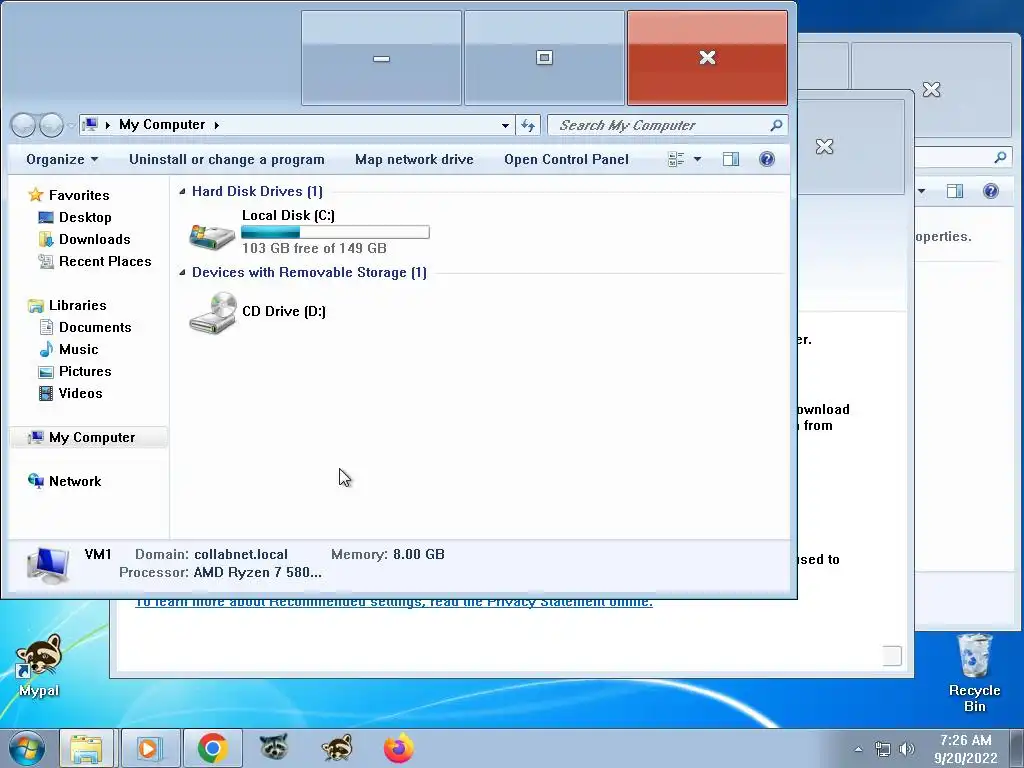Viewport: 1024px width, 768px height.
Task: Open Help question mark icon
Action: (767, 159)
